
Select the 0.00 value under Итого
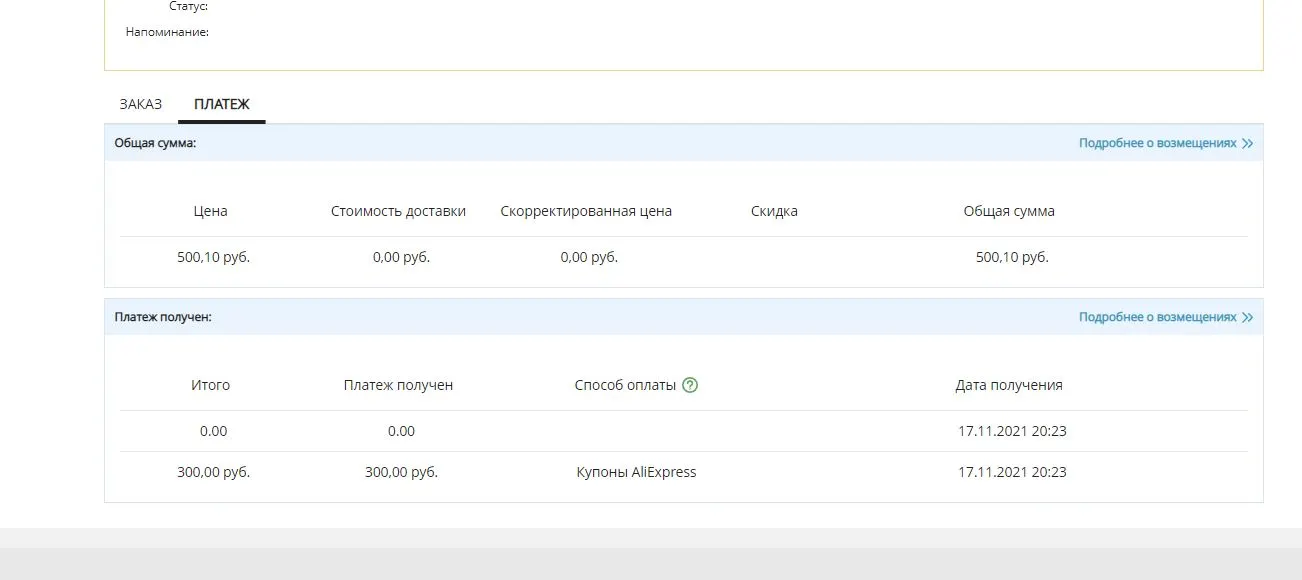click(213, 431)
